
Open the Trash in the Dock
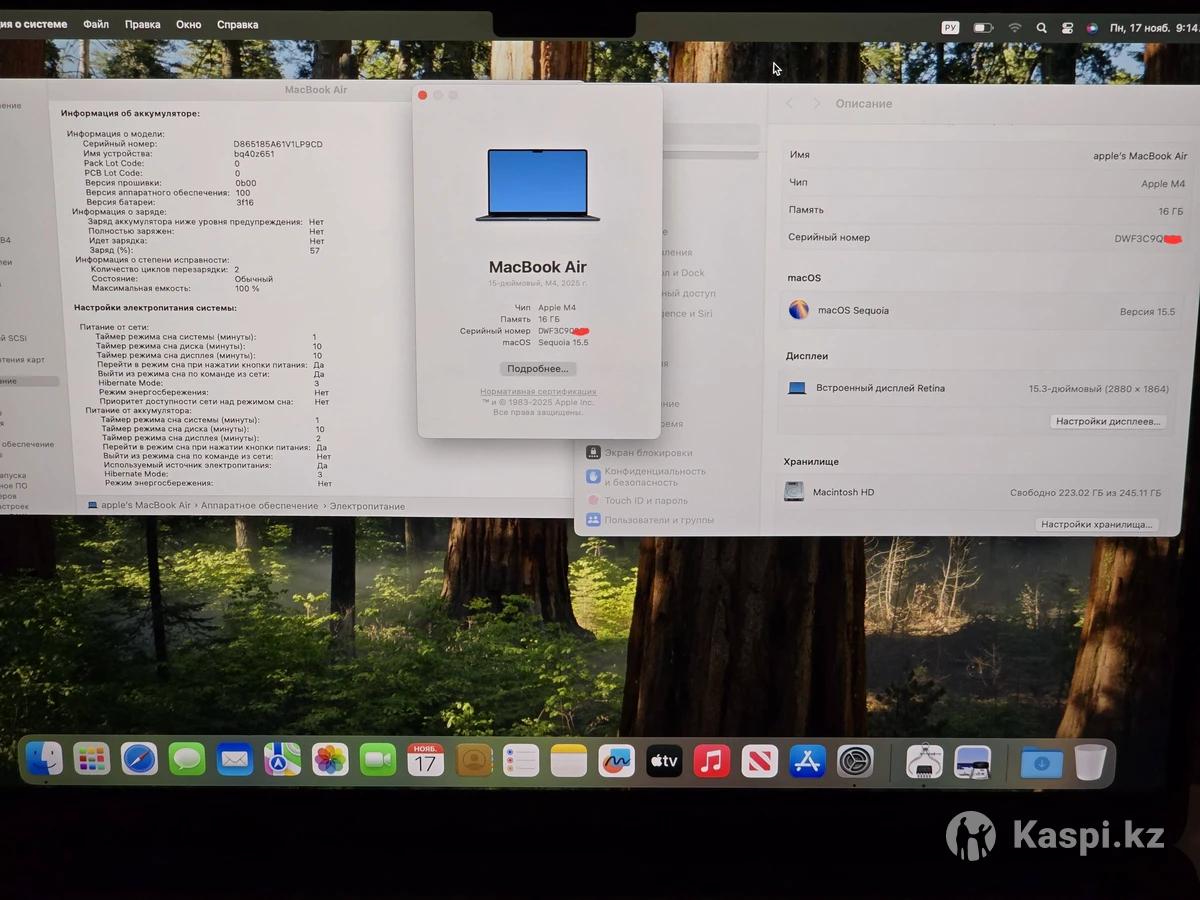[1091, 762]
